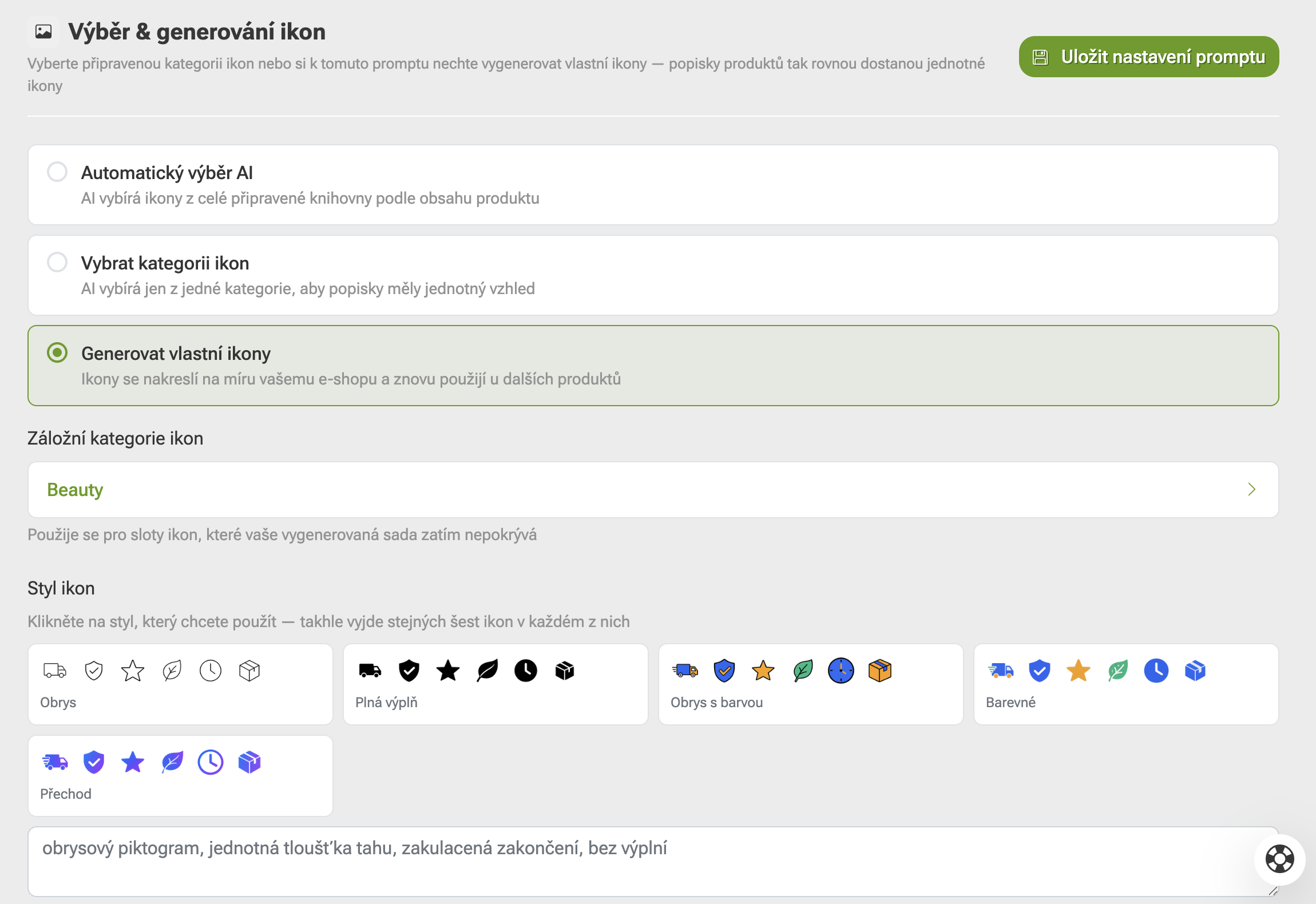The image size is (1316, 904).
Task: Select the Vybrat kategorii ikon radio option
Action: point(57,262)
